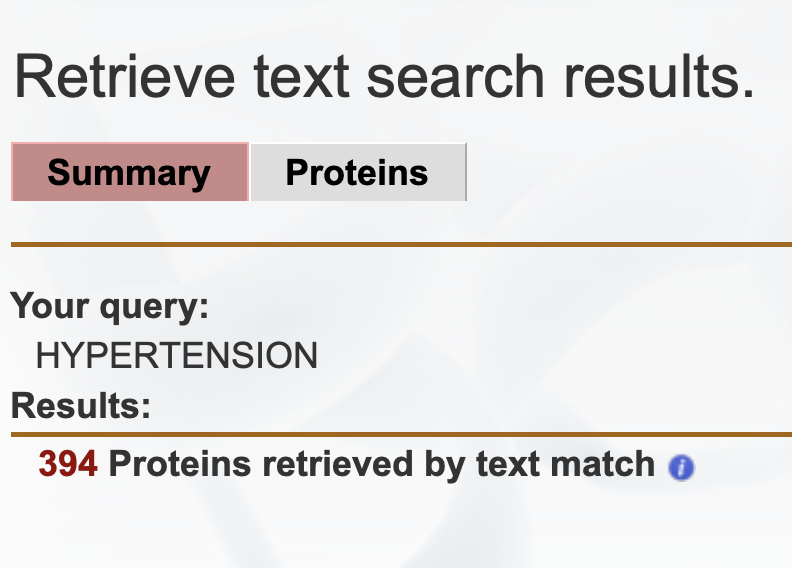Click the brown divider under Results

tap(400, 435)
